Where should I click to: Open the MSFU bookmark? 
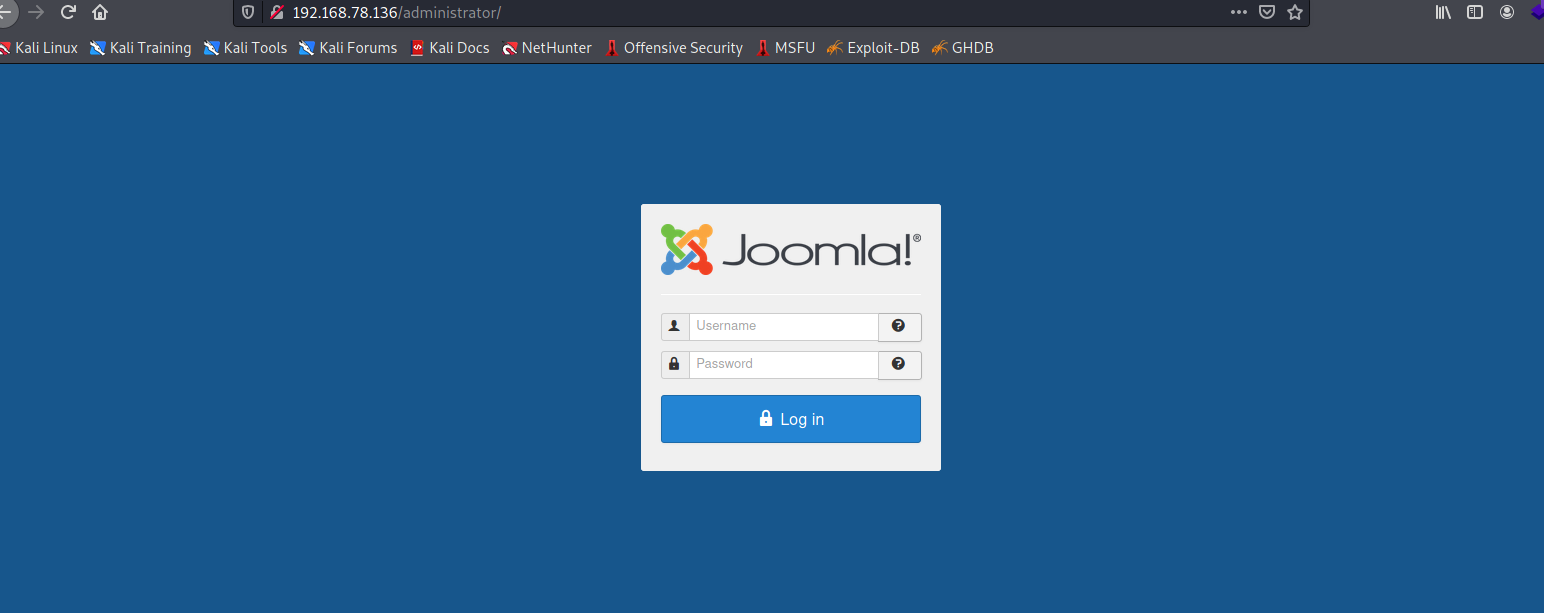click(x=786, y=48)
